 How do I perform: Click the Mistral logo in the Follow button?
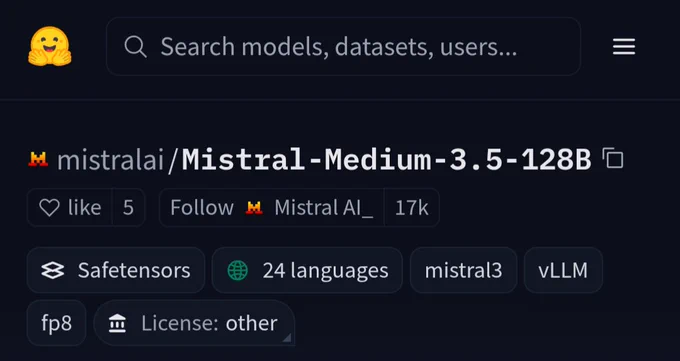(254, 208)
